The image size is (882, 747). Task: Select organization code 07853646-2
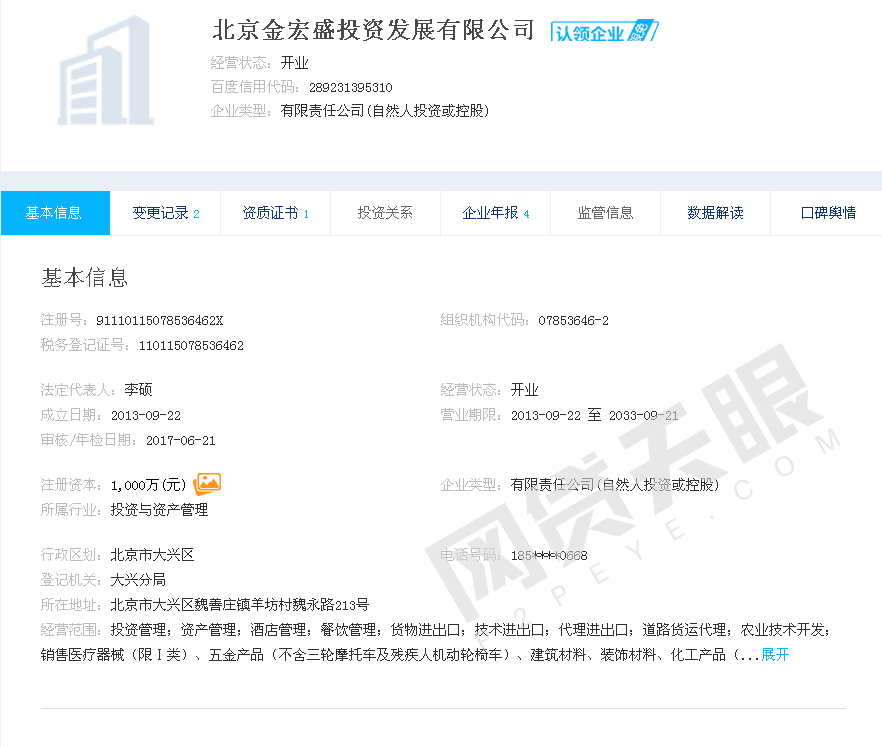tap(573, 321)
